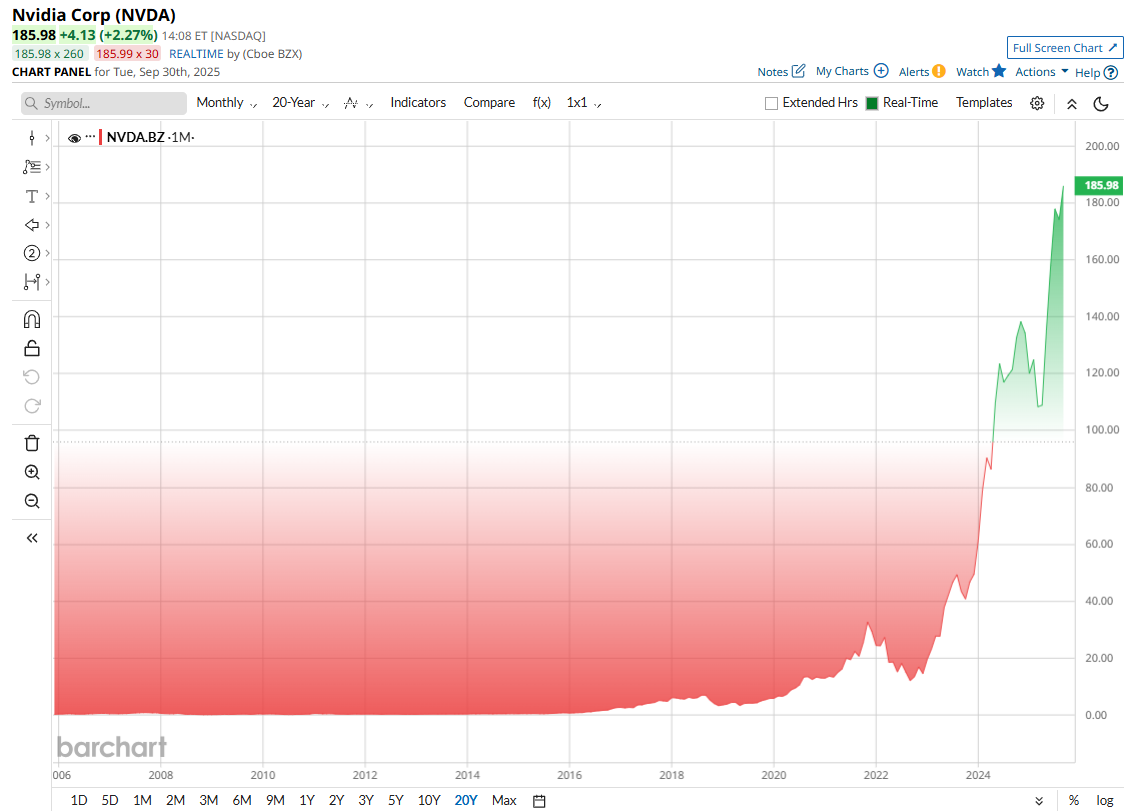The width and height of the screenshot is (1127, 811).
Task: Select the trend line drawing tool
Action: click(31, 166)
